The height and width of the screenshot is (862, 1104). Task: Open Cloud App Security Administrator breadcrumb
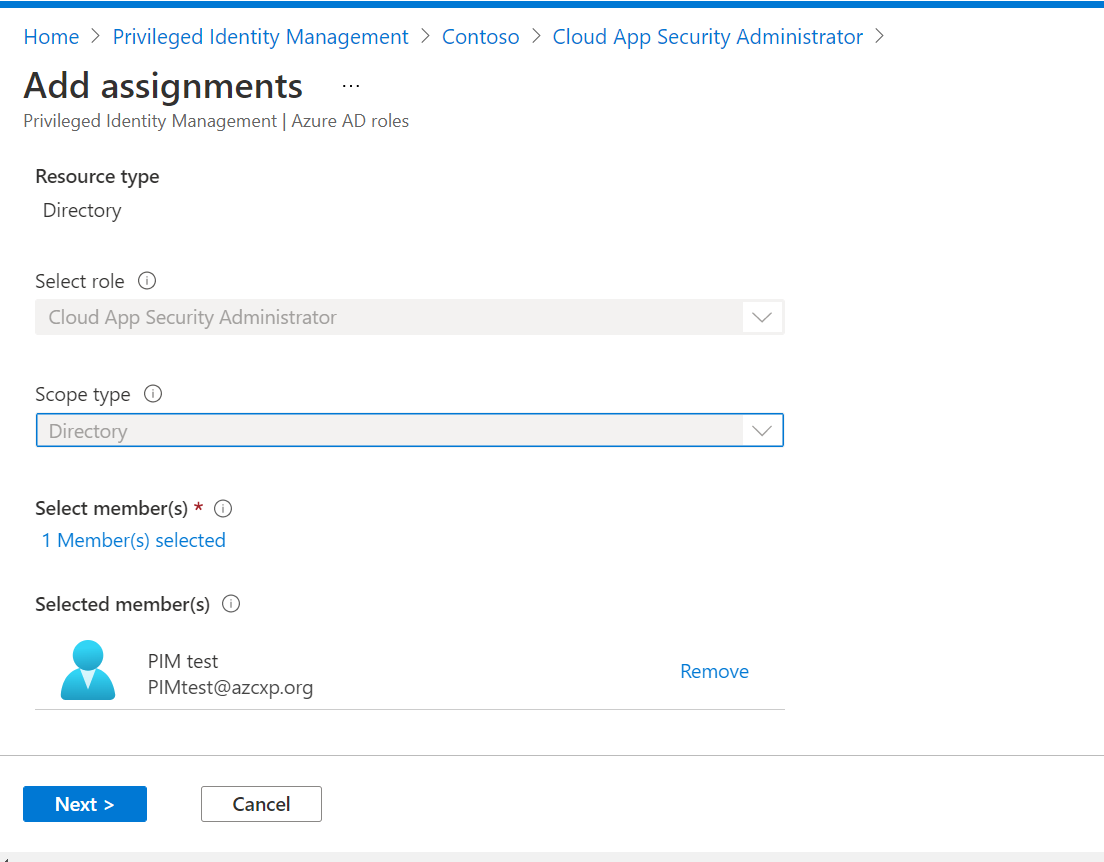coord(708,37)
